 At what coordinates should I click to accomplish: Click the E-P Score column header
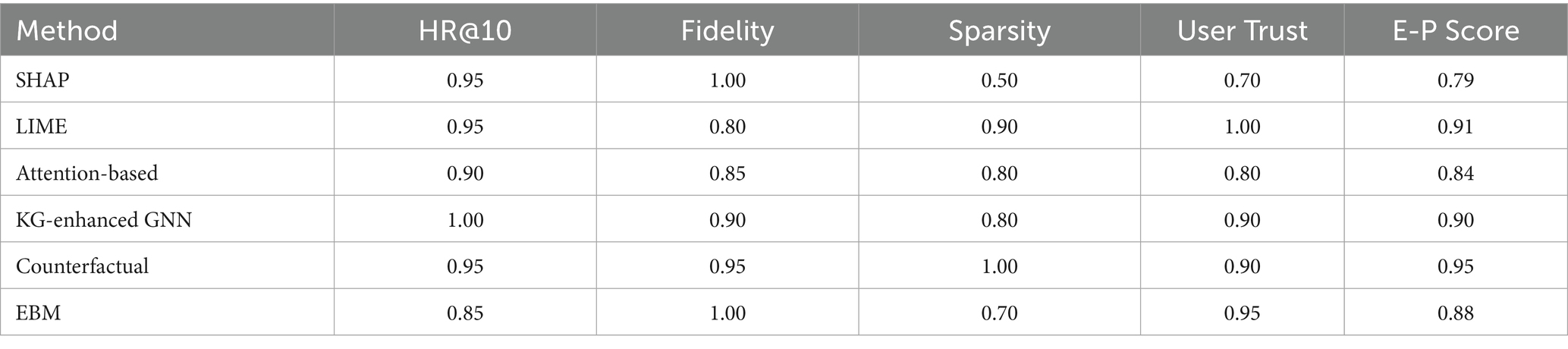pos(1455,31)
